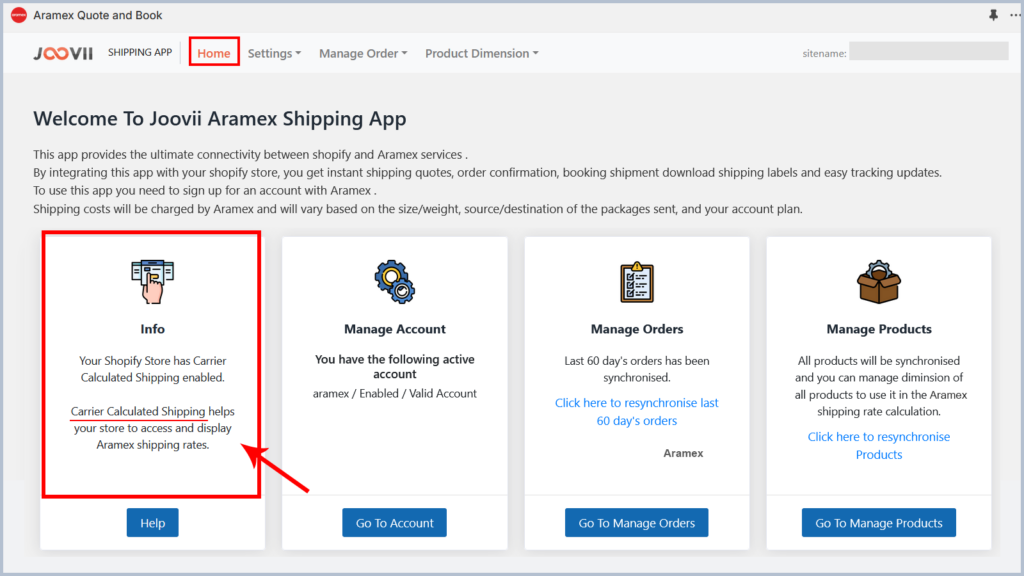Select the Home menu item
Image resolution: width=1024 pixels, height=576 pixels.
pyautogui.click(x=213, y=53)
